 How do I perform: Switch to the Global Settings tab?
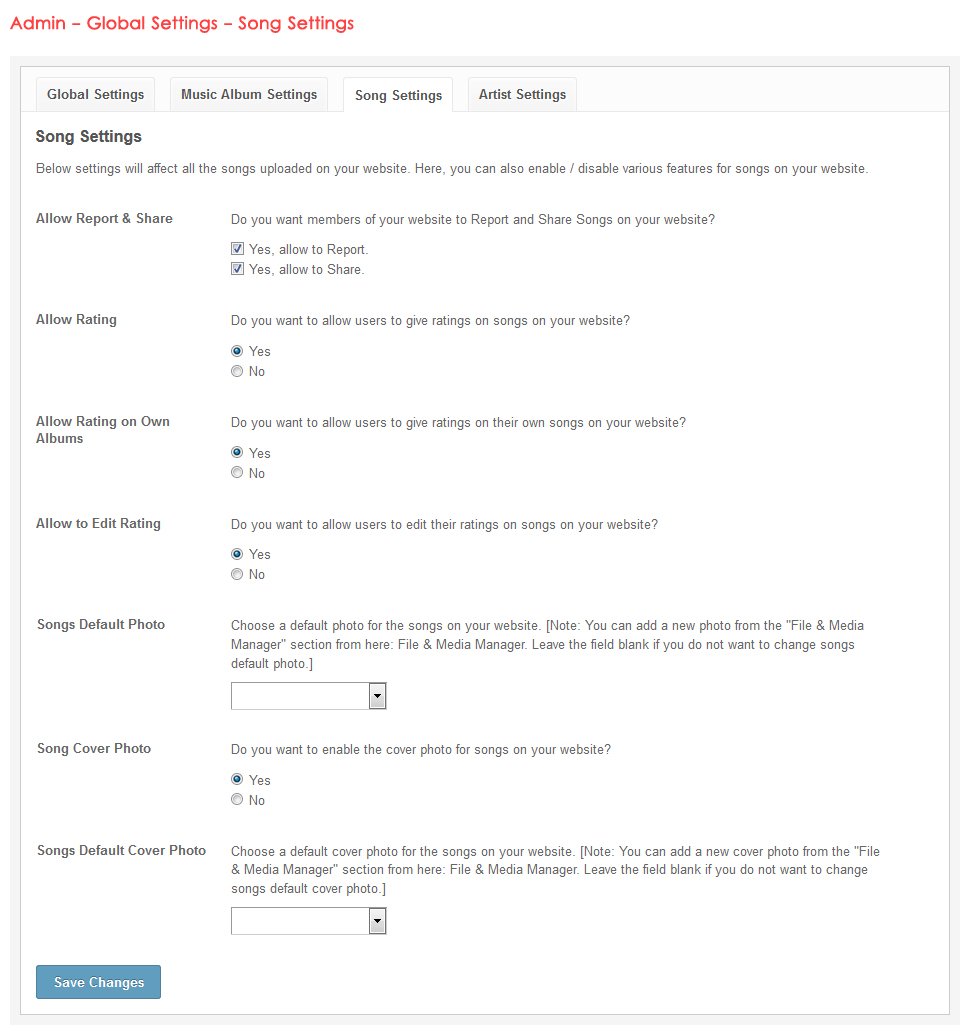(x=96, y=95)
